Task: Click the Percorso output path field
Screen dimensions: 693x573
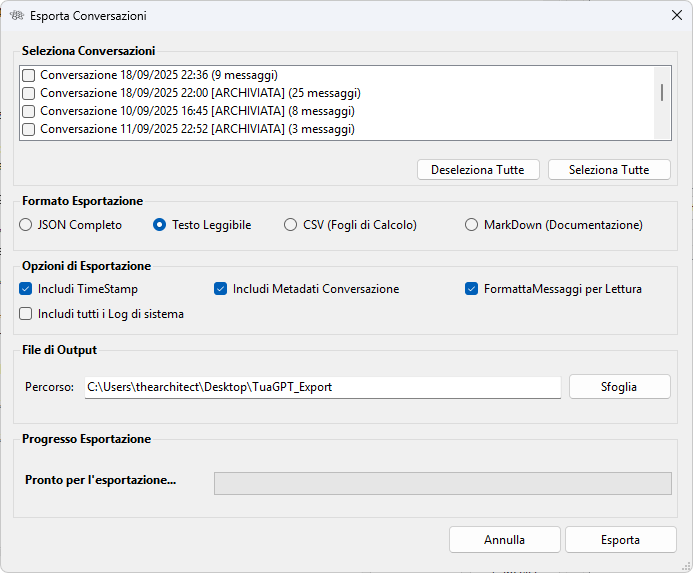Action: (x=323, y=387)
